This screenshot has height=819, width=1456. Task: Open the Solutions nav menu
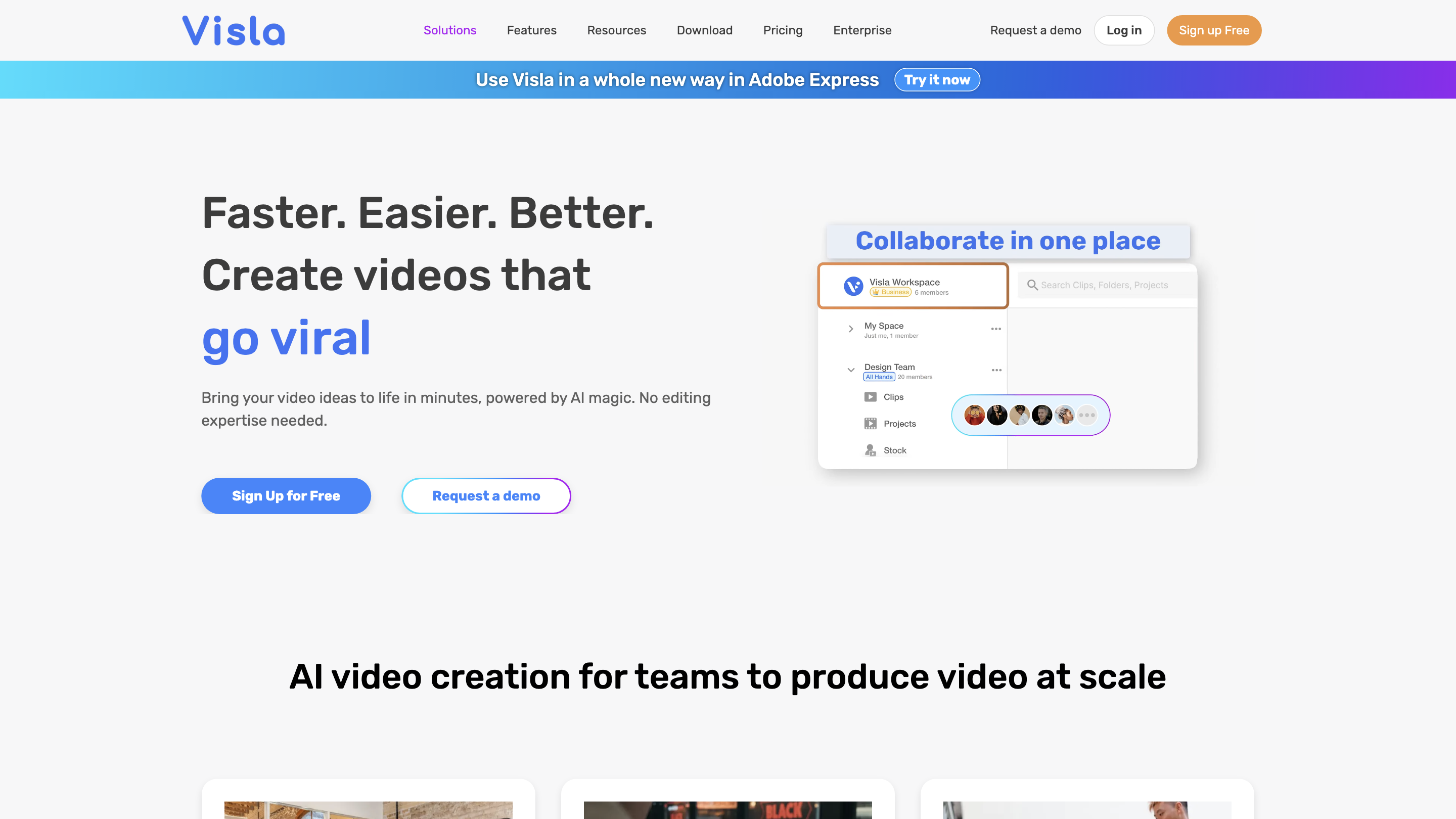[x=449, y=30]
